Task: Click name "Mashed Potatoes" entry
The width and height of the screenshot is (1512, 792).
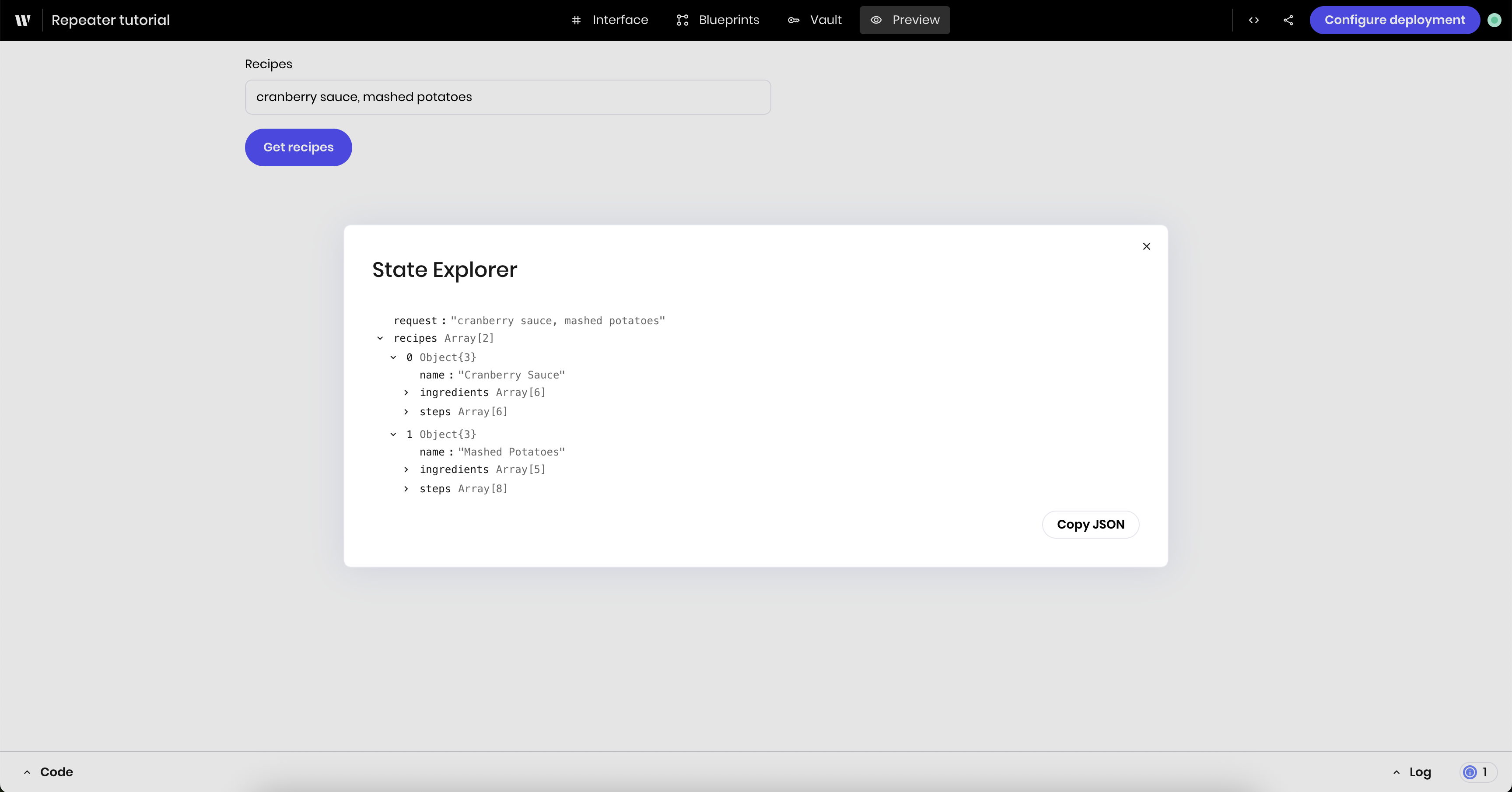Action: 492,452
